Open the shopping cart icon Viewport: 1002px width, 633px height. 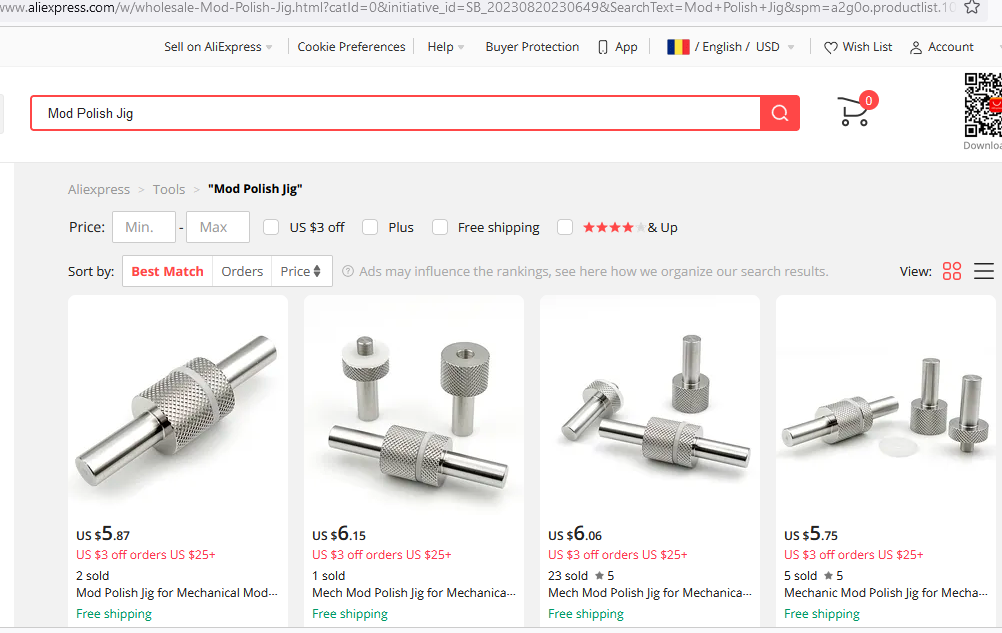point(853,112)
